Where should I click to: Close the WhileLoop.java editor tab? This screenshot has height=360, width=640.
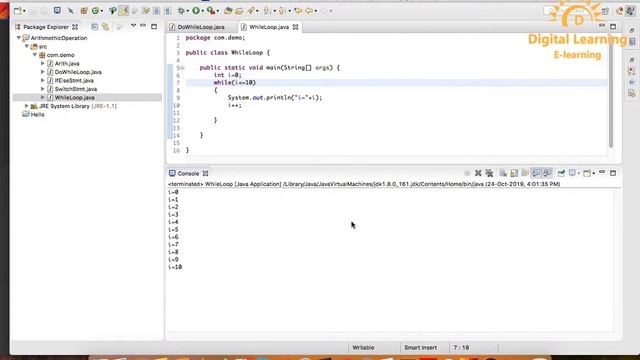pyautogui.click(x=296, y=27)
